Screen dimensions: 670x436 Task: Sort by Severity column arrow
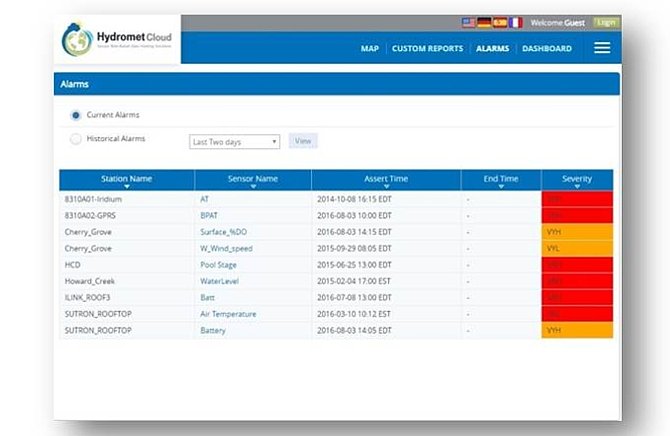pyautogui.click(x=577, y=187)
